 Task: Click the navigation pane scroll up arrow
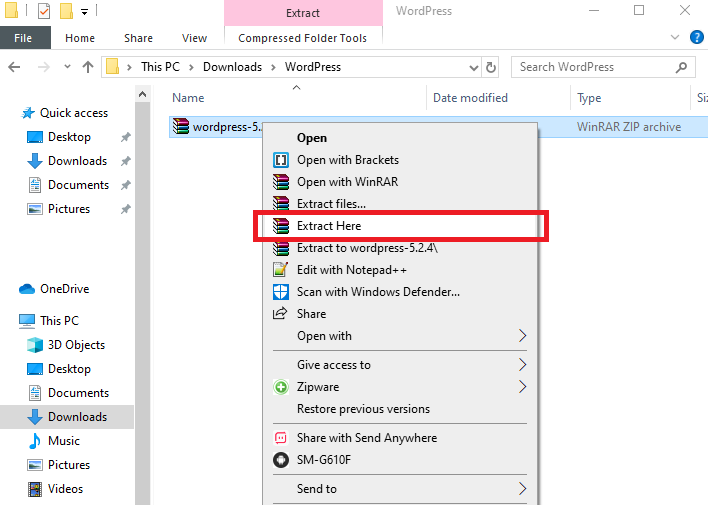pos(142,95)
